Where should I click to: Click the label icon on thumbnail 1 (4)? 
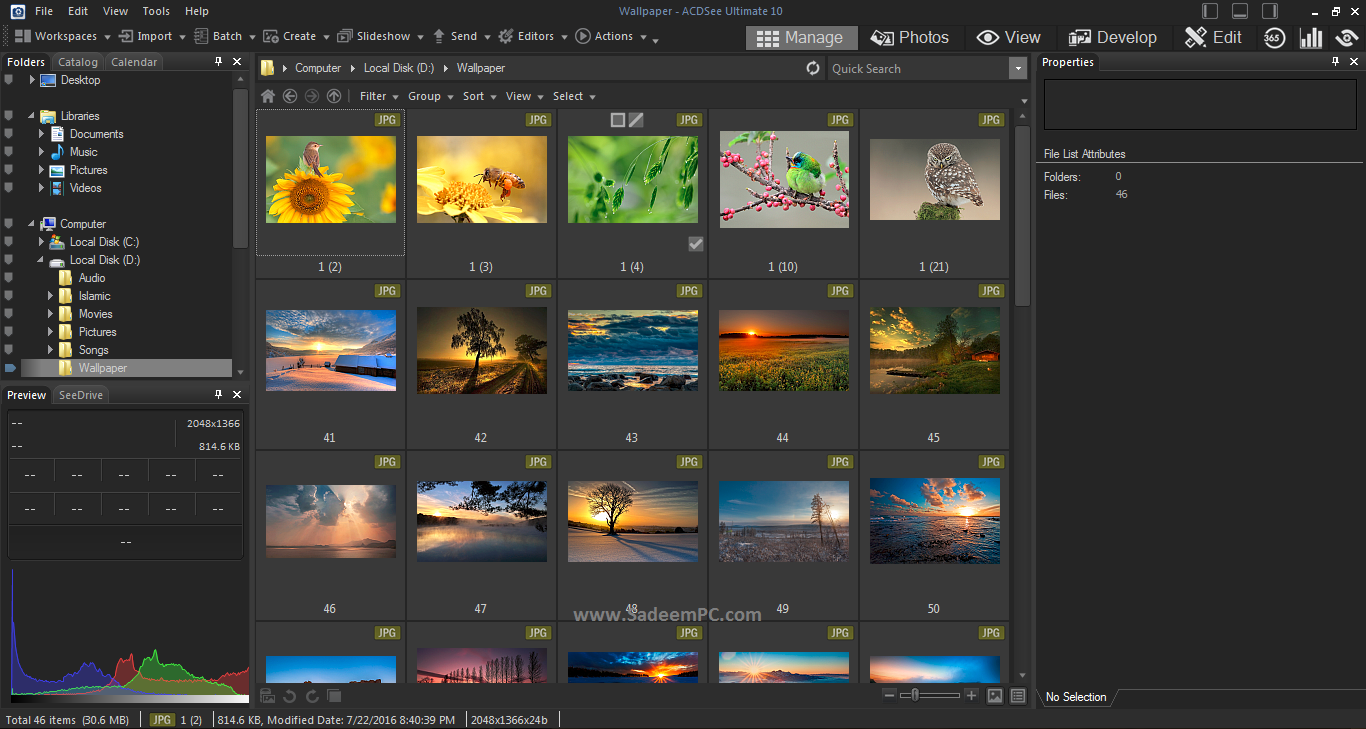[636, 120]
